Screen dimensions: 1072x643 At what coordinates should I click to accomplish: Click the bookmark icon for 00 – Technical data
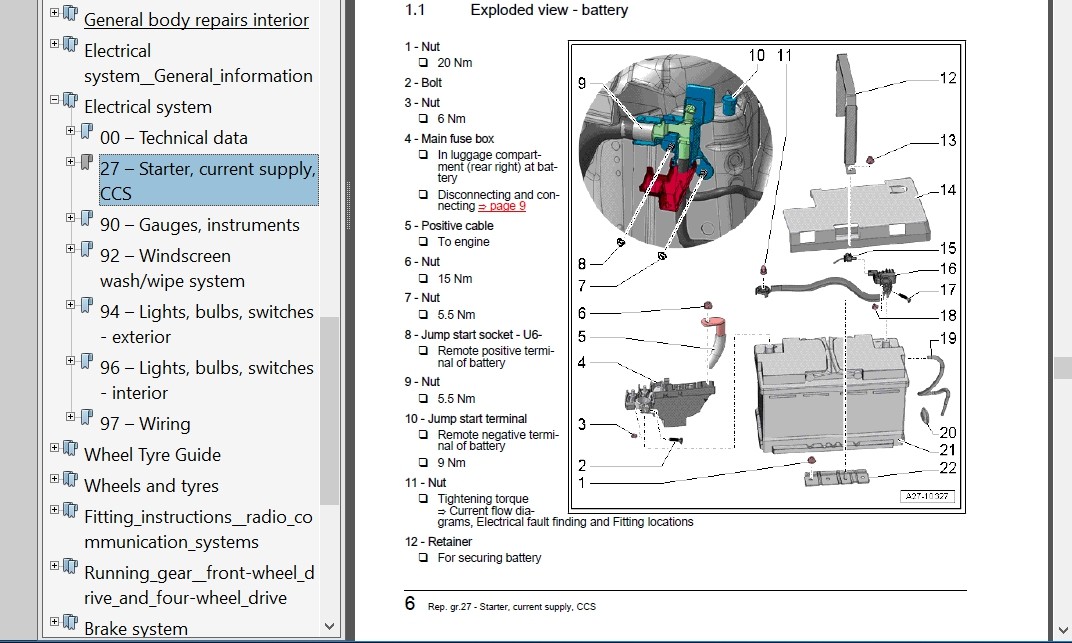pos(87,131)
